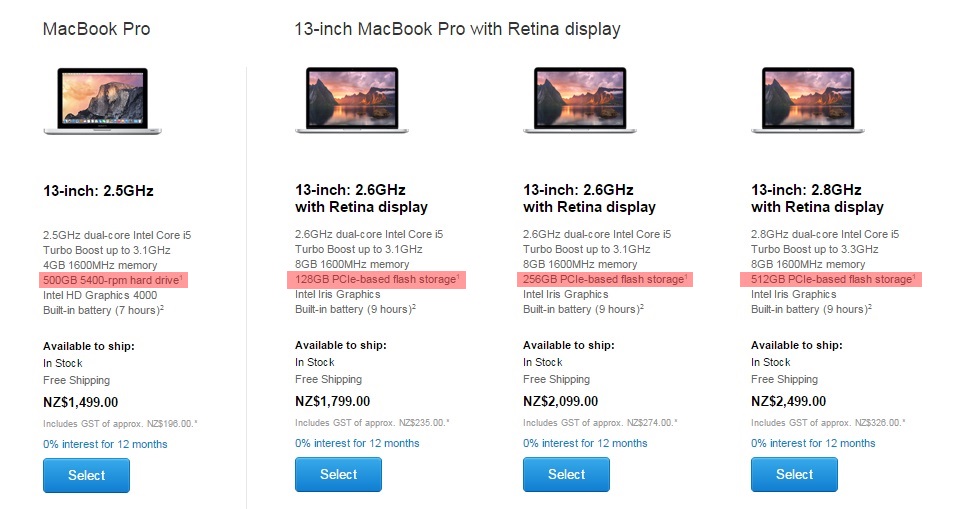Click the highlighted 256GB PCIe-based flash storage text
The image size is (973, 509).
(x=603, y=279)
